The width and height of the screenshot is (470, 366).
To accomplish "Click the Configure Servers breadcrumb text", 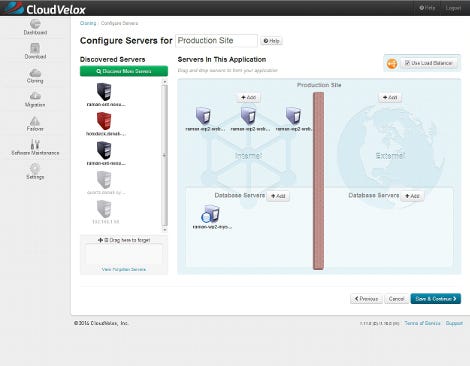I will coord(119,23).
